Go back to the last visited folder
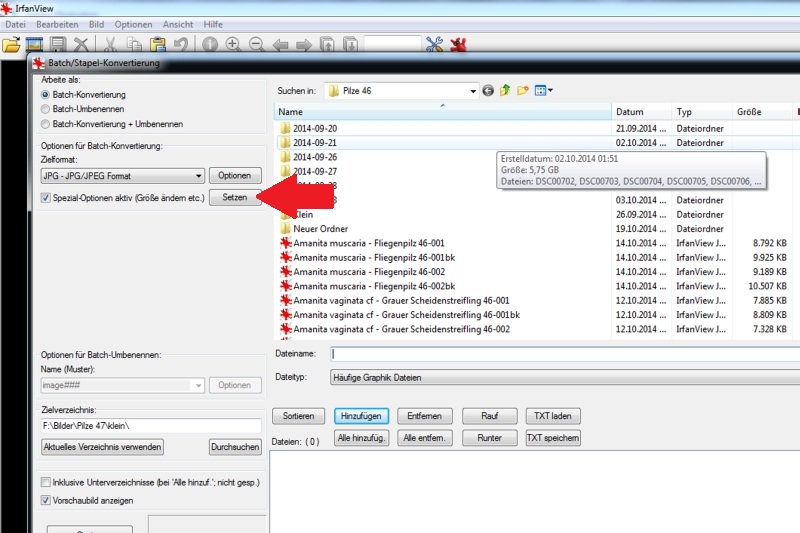The width and height of the screenshot is (800, 533). point(488,91)
